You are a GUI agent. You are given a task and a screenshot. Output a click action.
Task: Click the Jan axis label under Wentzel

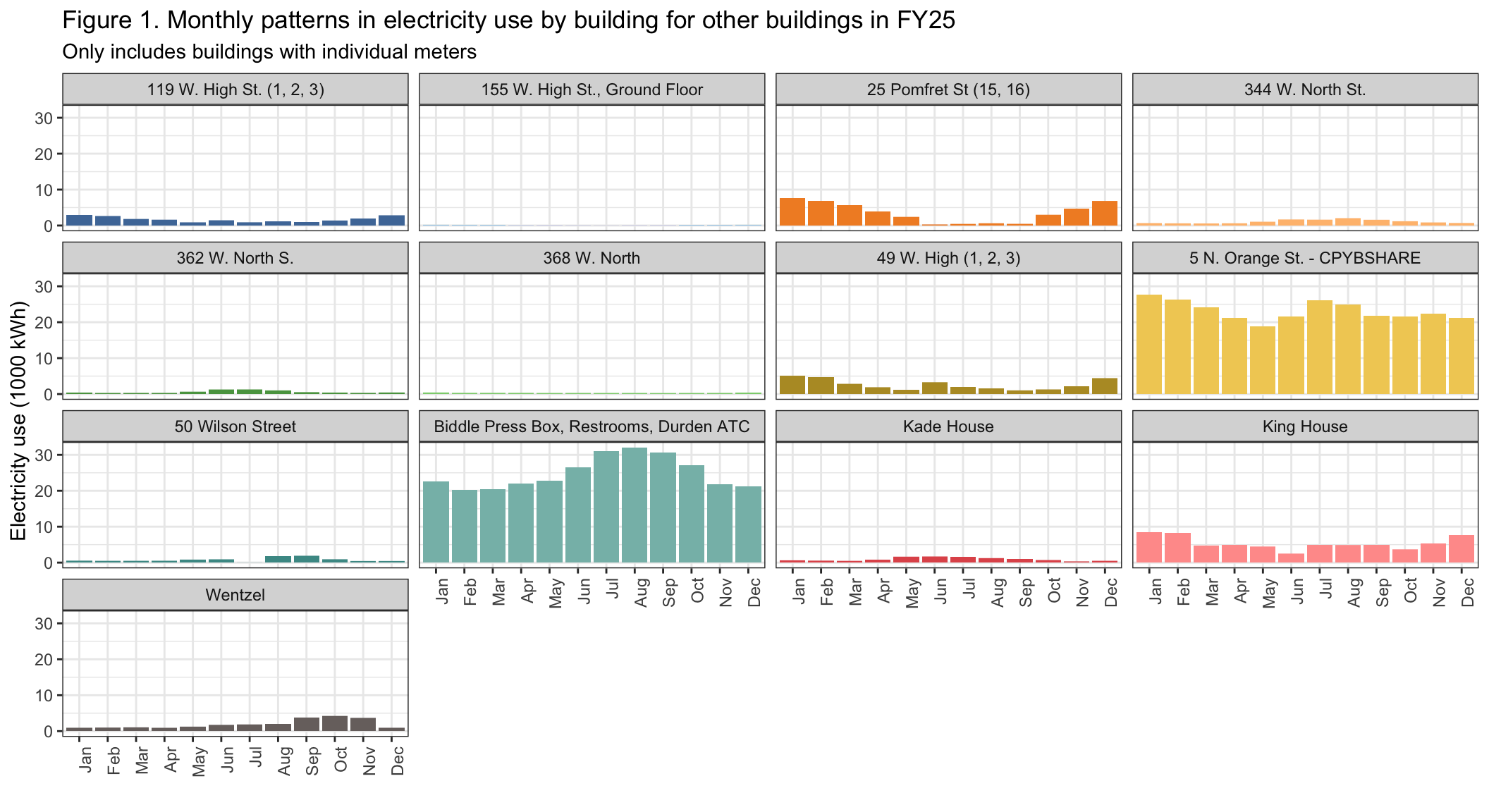[x=86, y=761]
